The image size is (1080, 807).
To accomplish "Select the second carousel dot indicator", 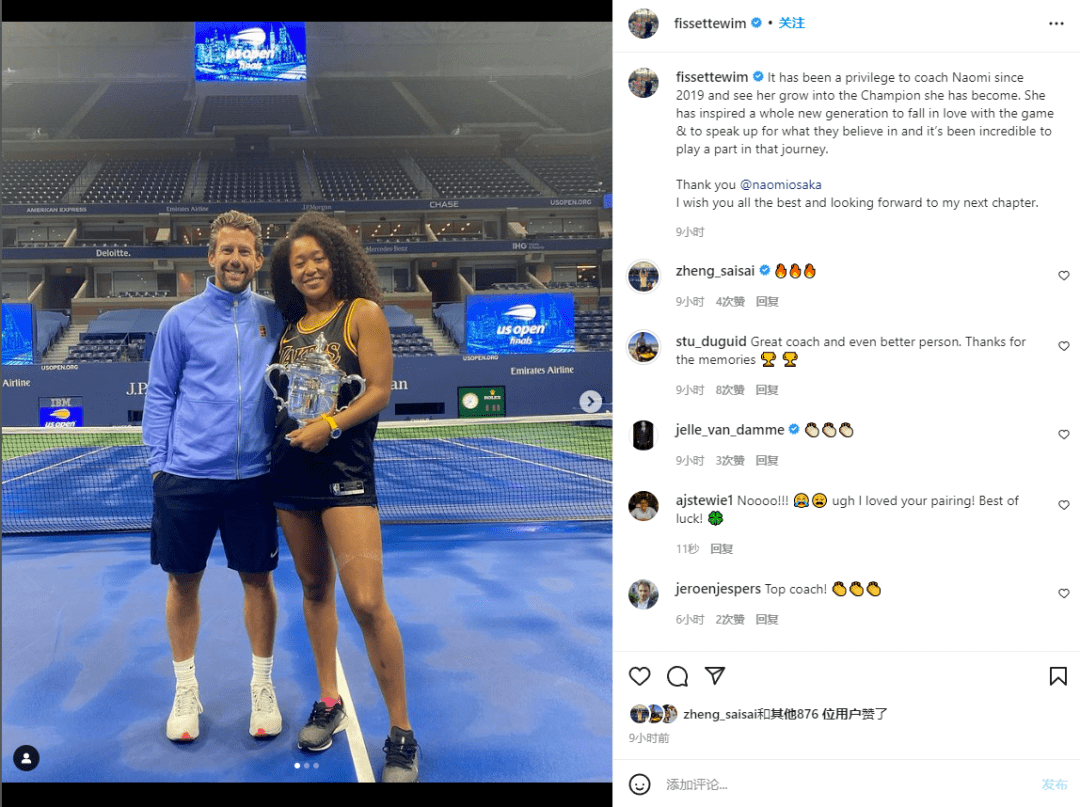I will coord(307,766).
